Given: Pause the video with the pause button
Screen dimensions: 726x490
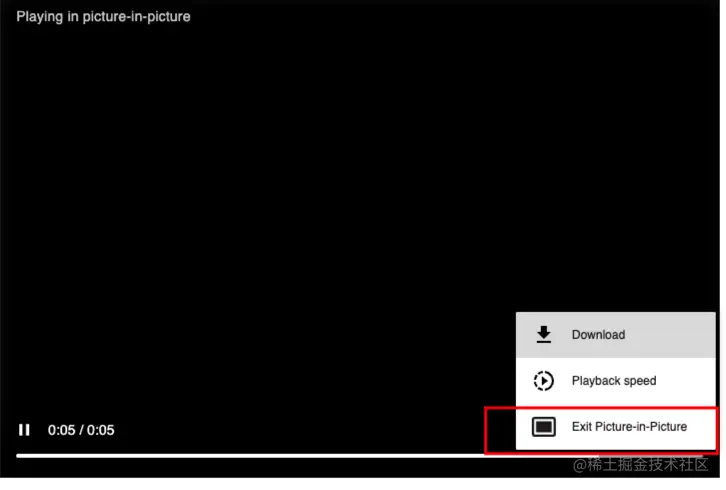Looking at the screenshot, I should pos(24,430).
